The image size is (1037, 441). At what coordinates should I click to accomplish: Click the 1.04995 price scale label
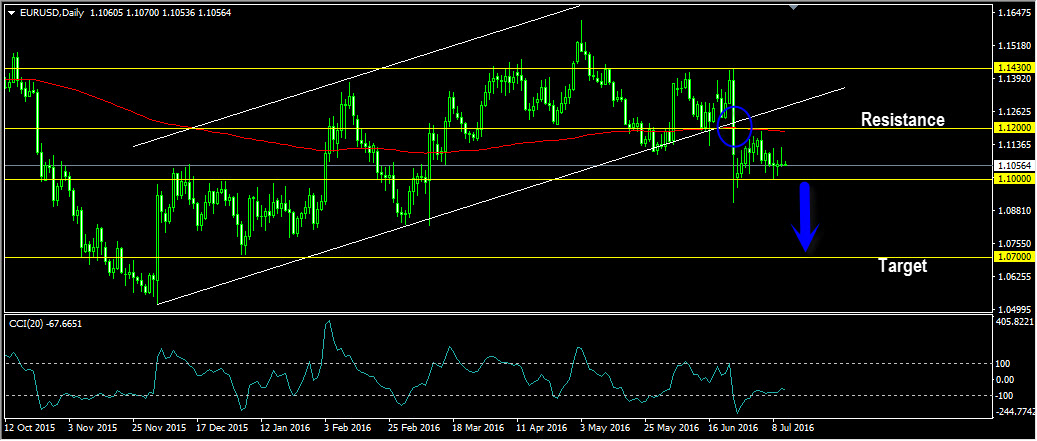pyautogui.click(x=1015, y=309)
